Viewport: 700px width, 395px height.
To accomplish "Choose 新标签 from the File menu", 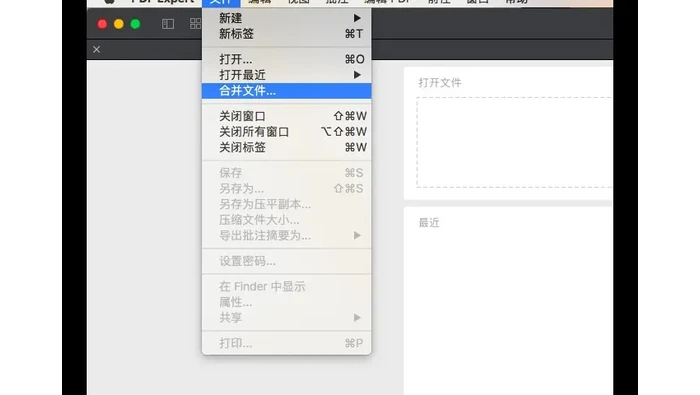I will [x=287, y=34].
